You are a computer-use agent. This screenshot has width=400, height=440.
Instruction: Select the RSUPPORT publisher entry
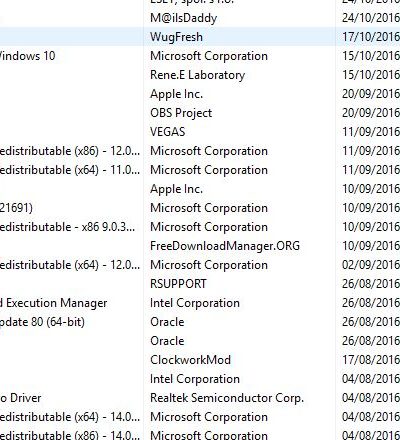(x=178, y=284)
